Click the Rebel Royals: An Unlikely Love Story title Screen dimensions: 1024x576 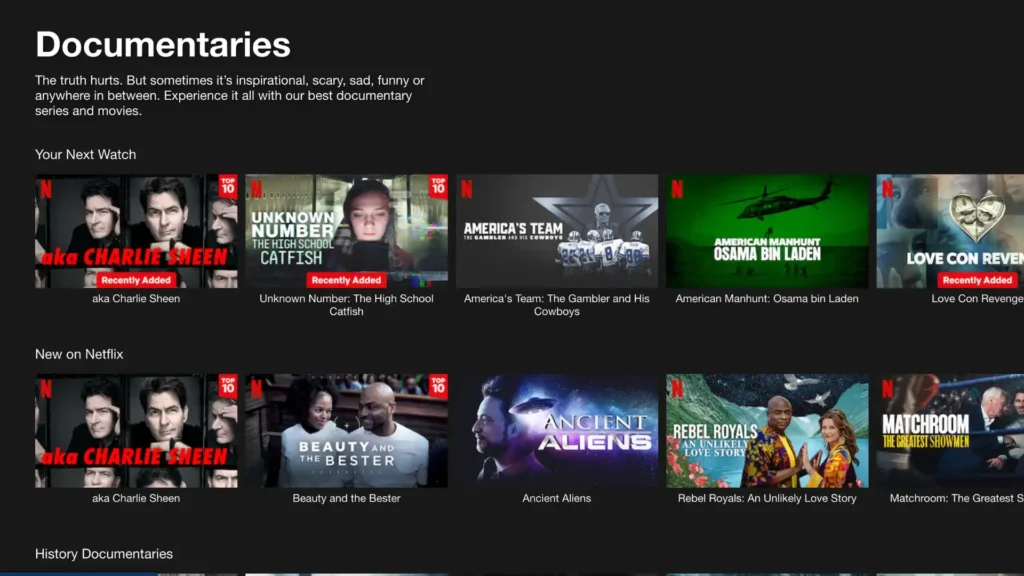coord(767,499)
